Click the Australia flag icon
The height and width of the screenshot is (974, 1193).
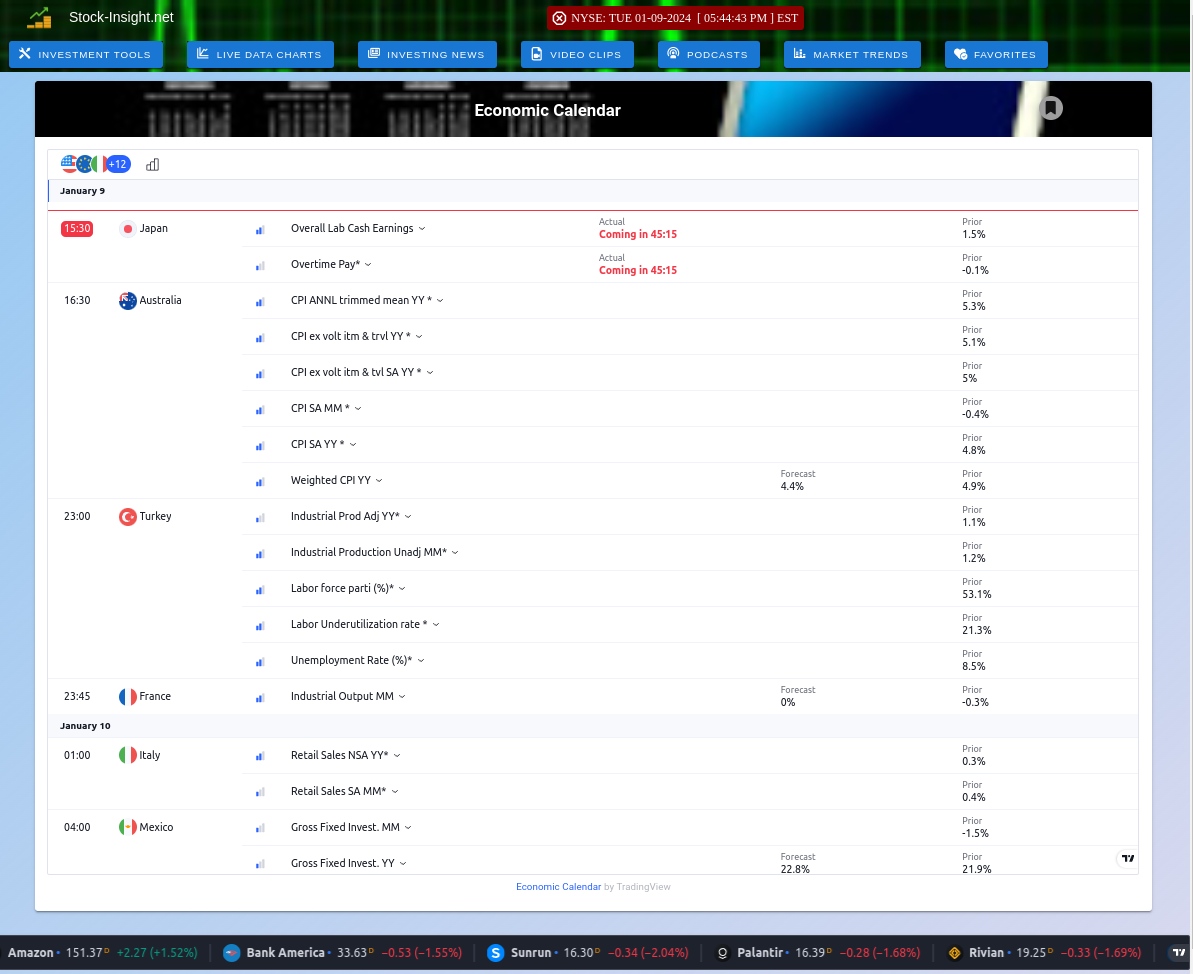128,301
